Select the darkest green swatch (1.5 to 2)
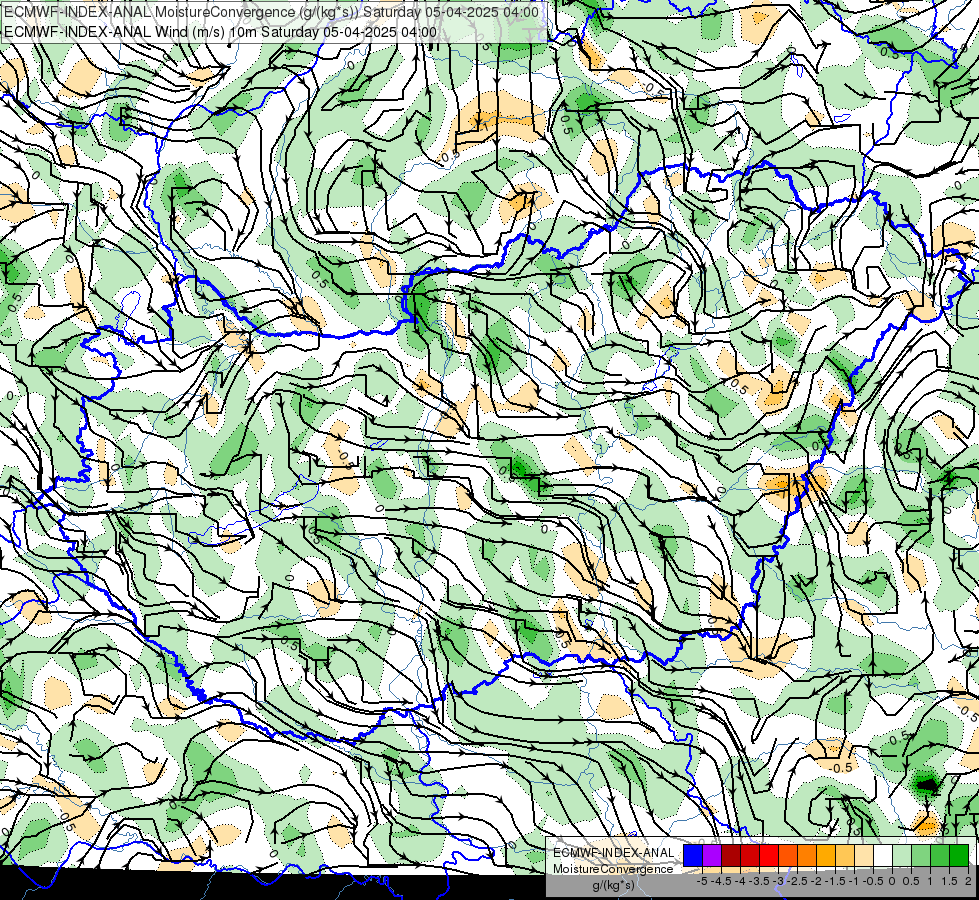 click(x=959, y=855)
